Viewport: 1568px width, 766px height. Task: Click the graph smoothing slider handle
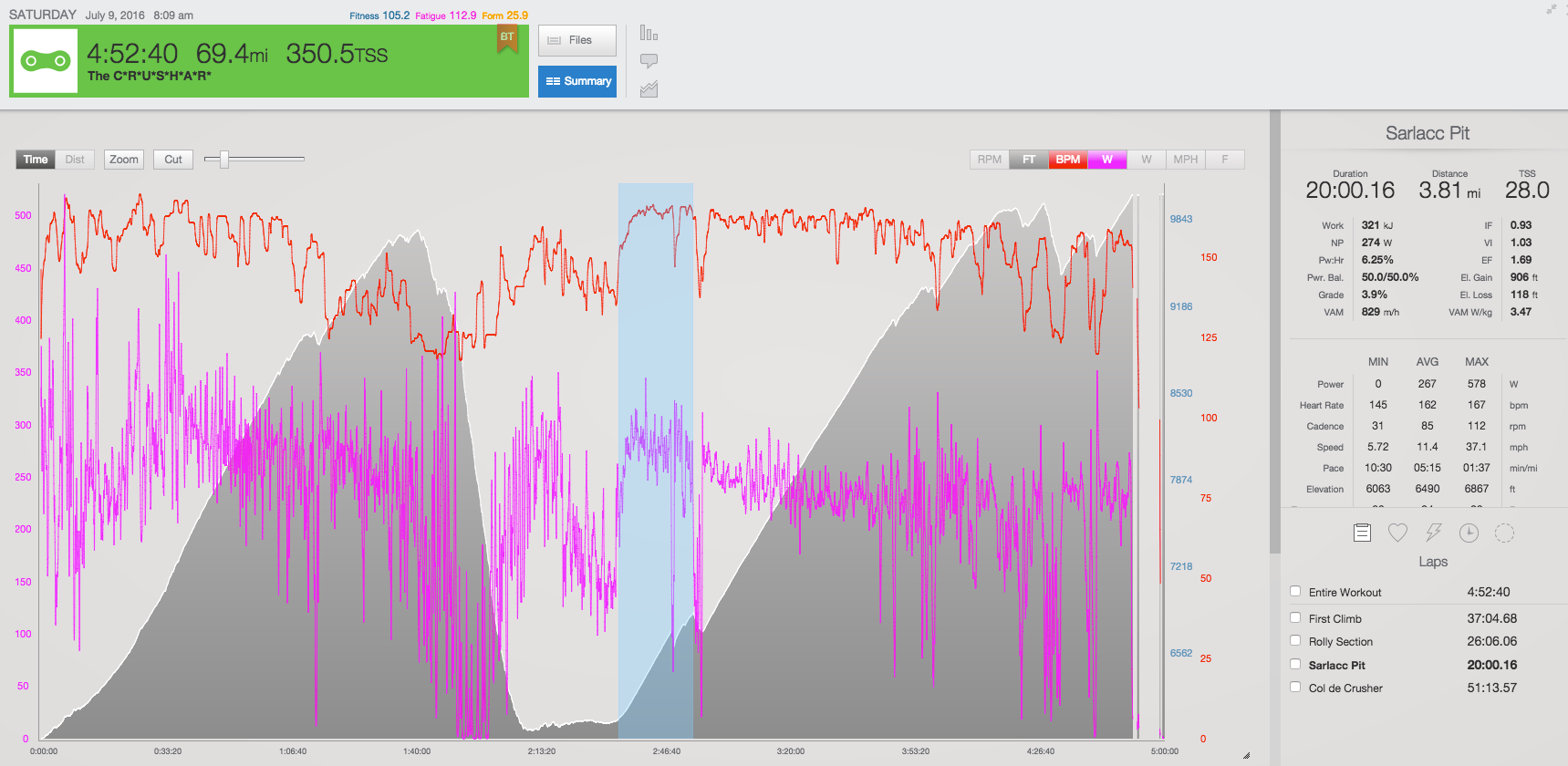[223, 160]
